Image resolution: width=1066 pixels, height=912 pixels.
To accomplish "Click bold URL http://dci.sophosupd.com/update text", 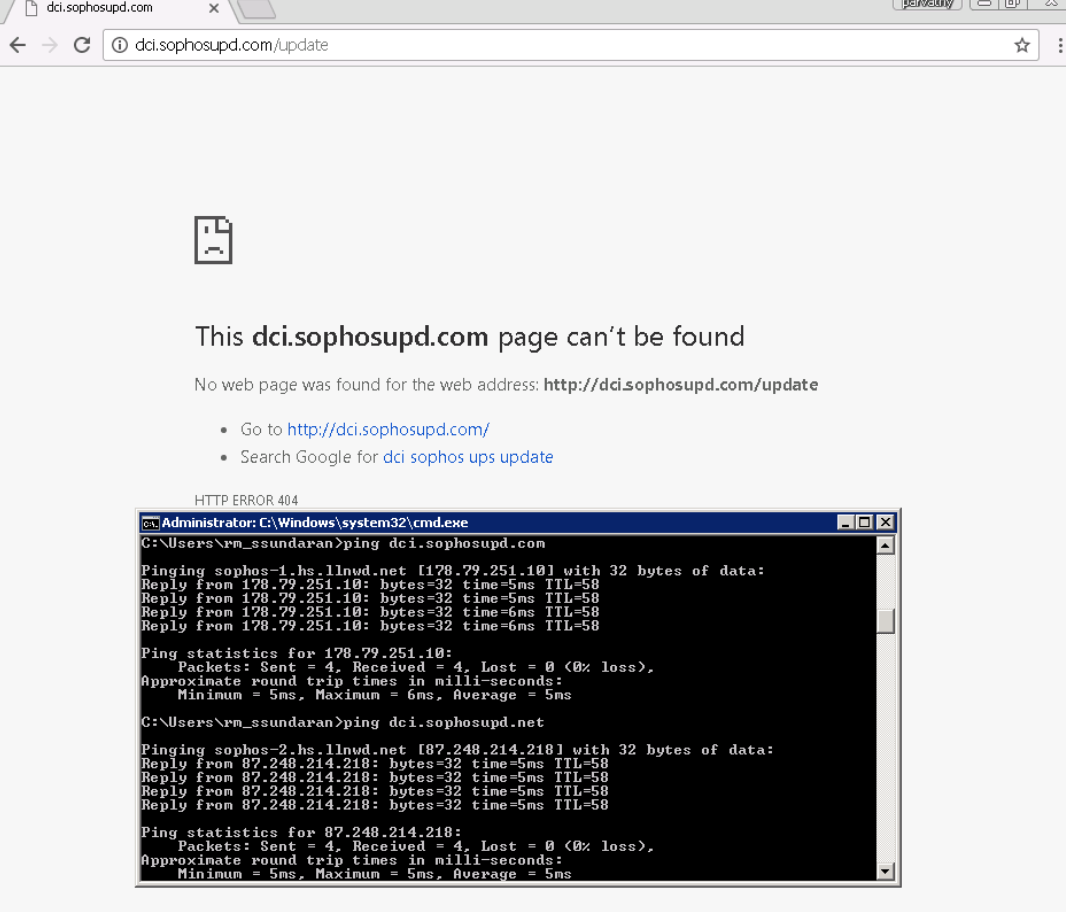I will [x=681, y=384].
